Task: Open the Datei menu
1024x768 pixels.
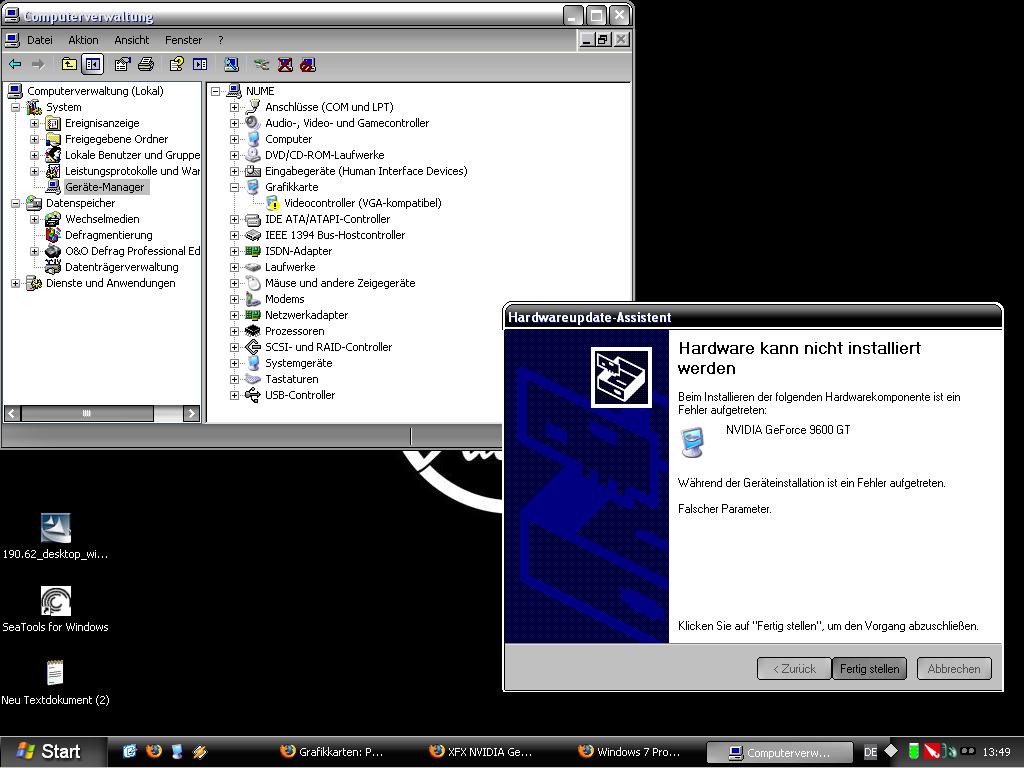Action: pos(40,40)
